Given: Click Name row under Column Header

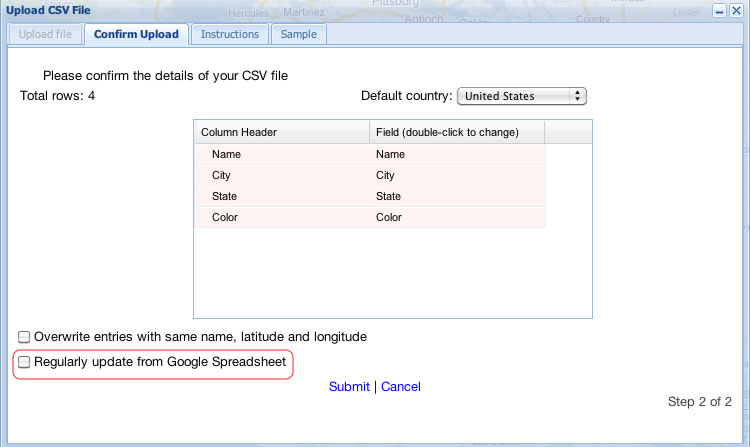Looking at the screenshot, I should pos(281,154).
